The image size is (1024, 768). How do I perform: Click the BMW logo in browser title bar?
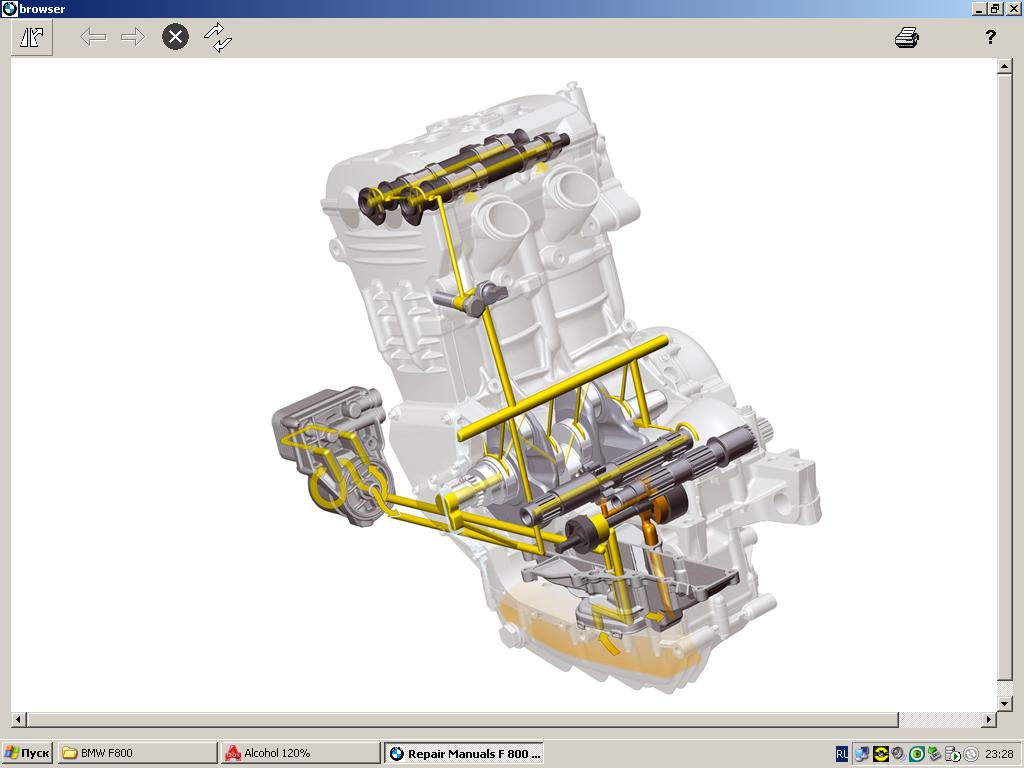tap(9, 8)
